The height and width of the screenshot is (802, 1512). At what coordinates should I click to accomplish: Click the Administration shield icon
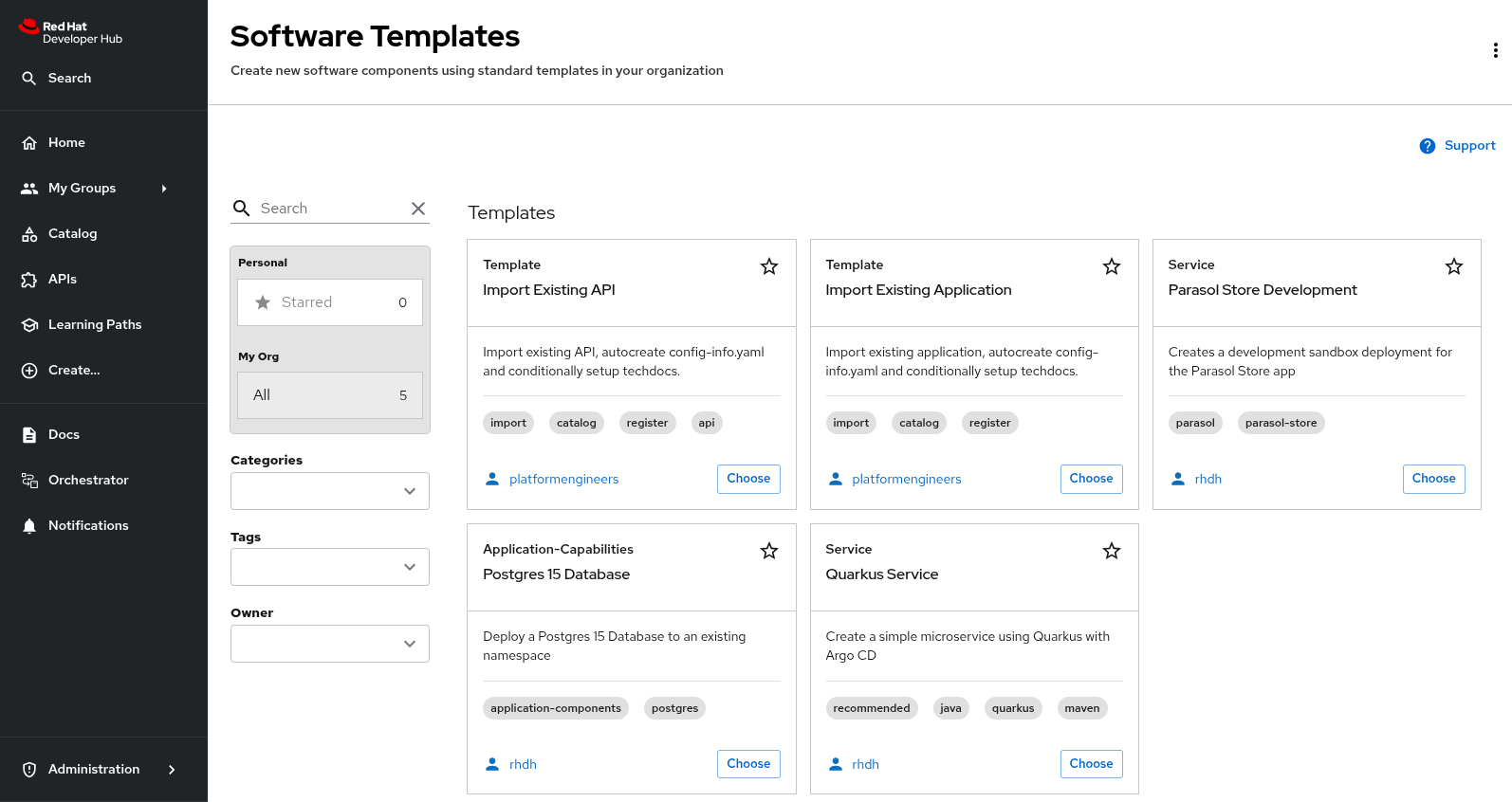coord(29,769)
